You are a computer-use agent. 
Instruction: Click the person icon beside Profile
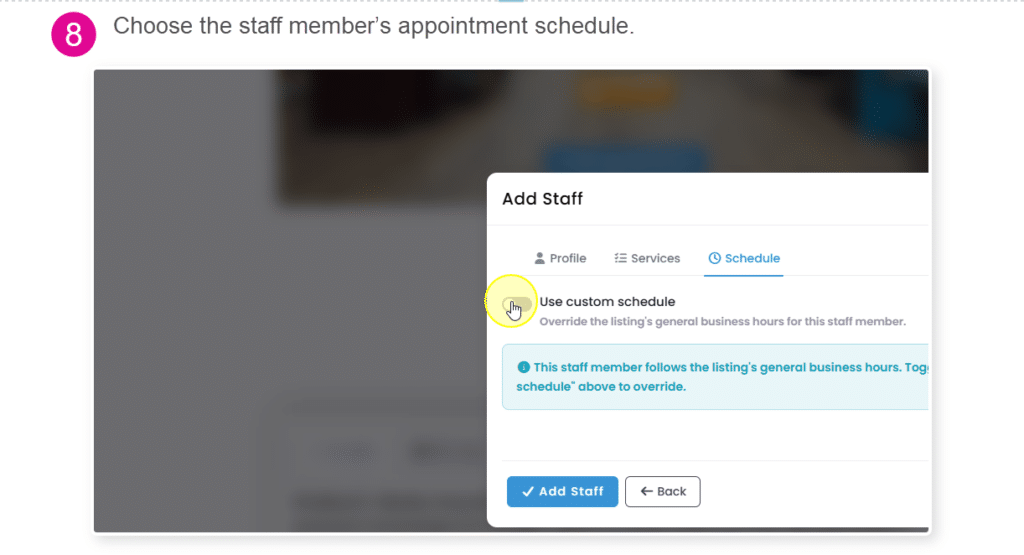pyautogui.click(x=539, y=258)
